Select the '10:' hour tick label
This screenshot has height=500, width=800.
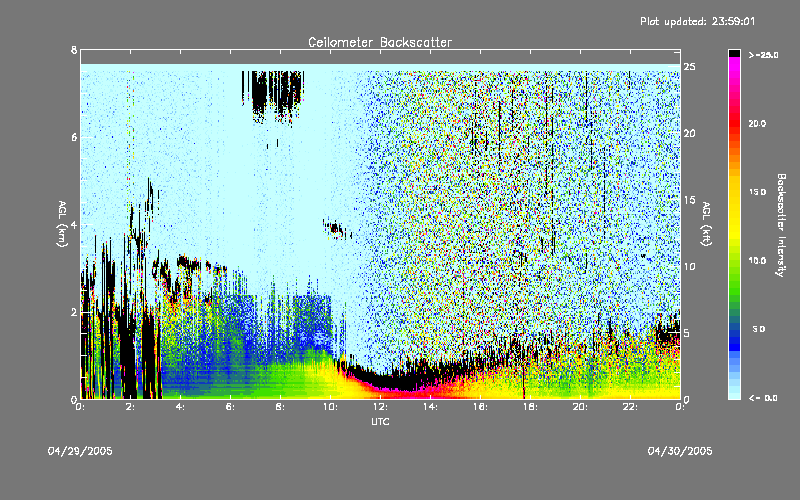330,407
